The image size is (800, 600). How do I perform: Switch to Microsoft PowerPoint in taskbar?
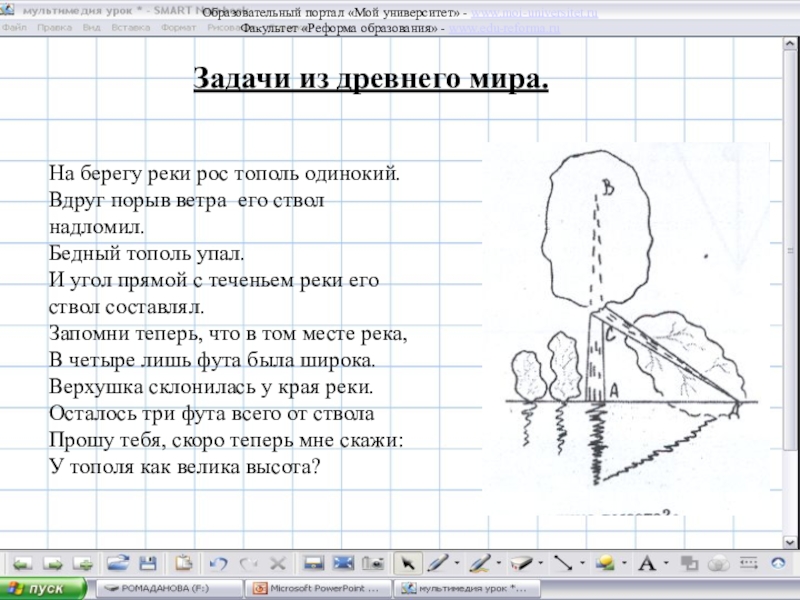click(x=316, y=589)
